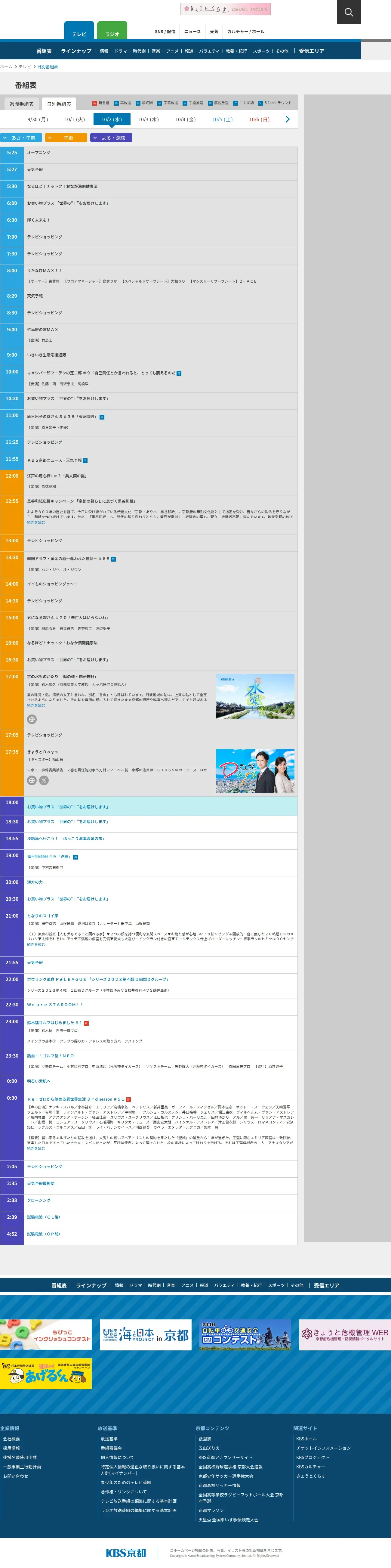Open お問い合わせ footer link
This screenshot has height=1568, width=391.
click(x=15, y=1476)
